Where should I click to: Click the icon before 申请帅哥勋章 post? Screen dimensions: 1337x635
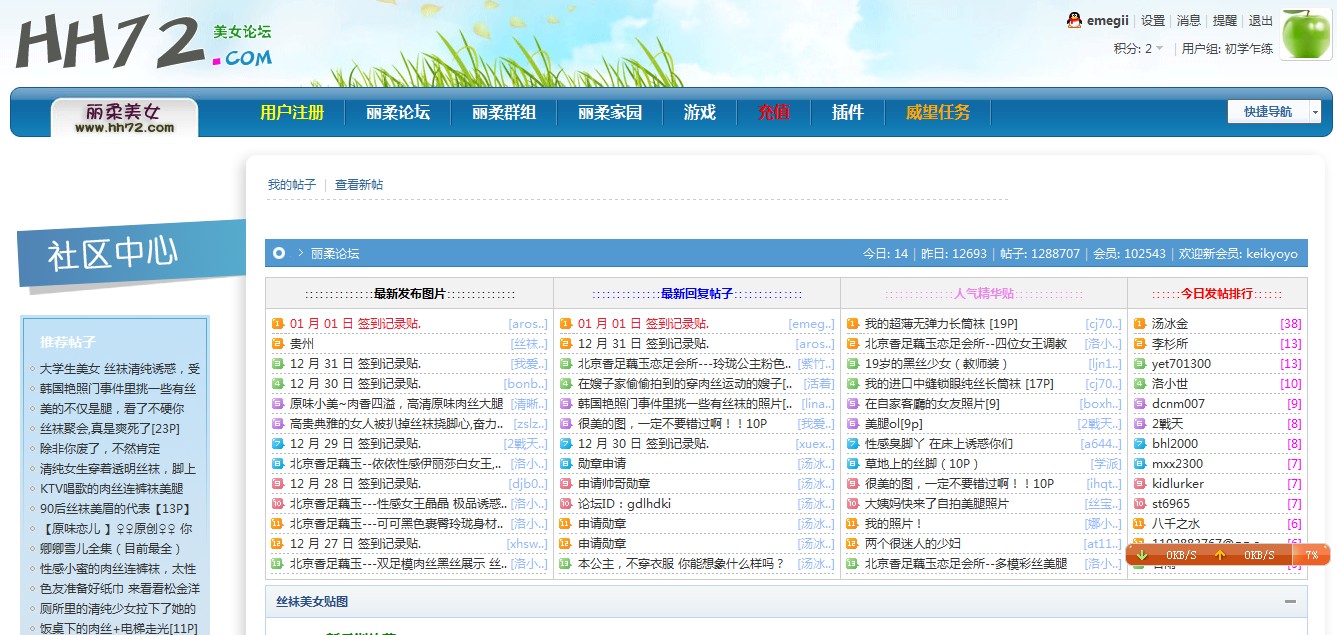(566, 484)
